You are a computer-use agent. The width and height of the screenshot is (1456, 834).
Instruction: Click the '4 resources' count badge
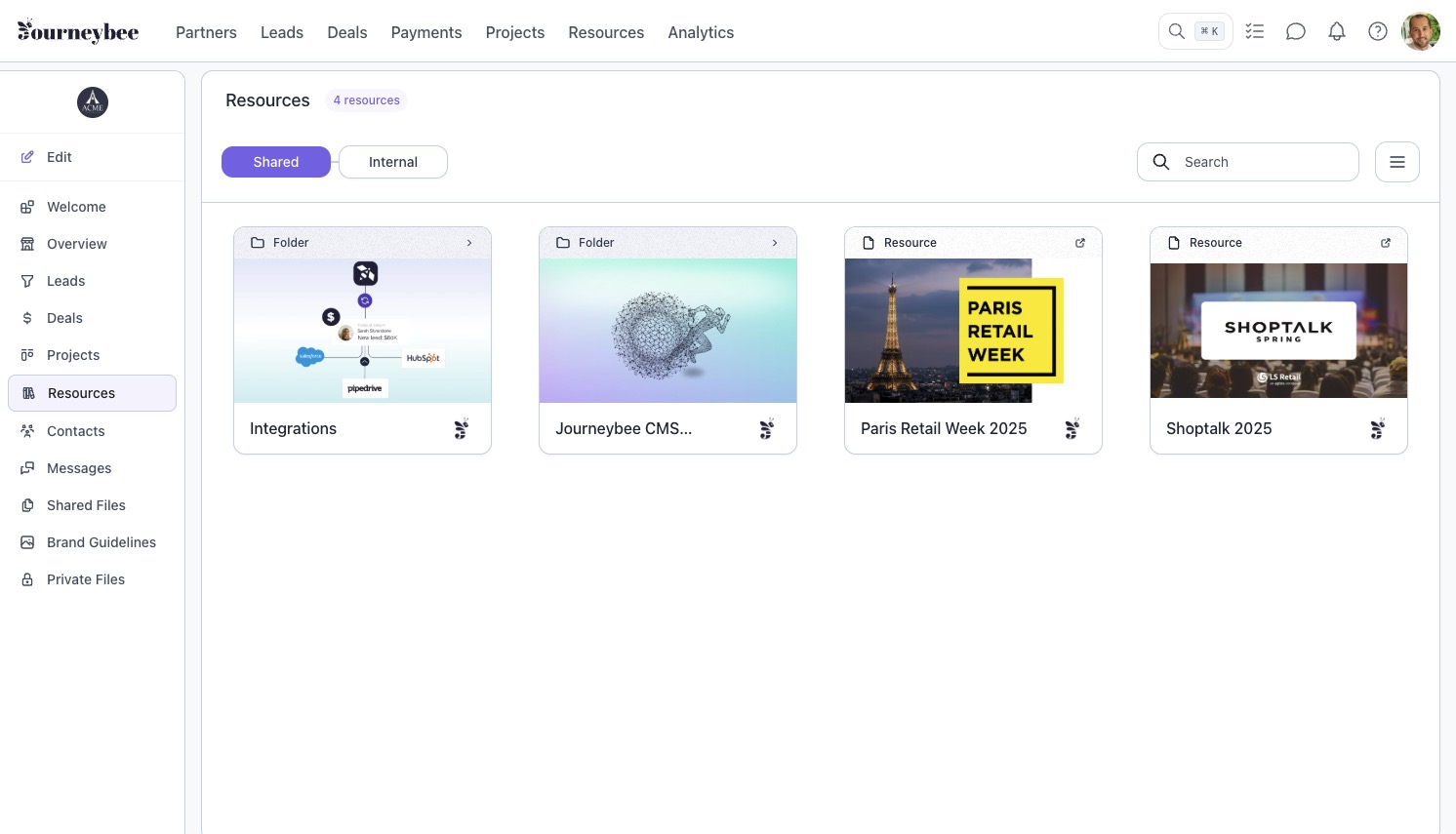pyautogui.click(x=366, y=100)
